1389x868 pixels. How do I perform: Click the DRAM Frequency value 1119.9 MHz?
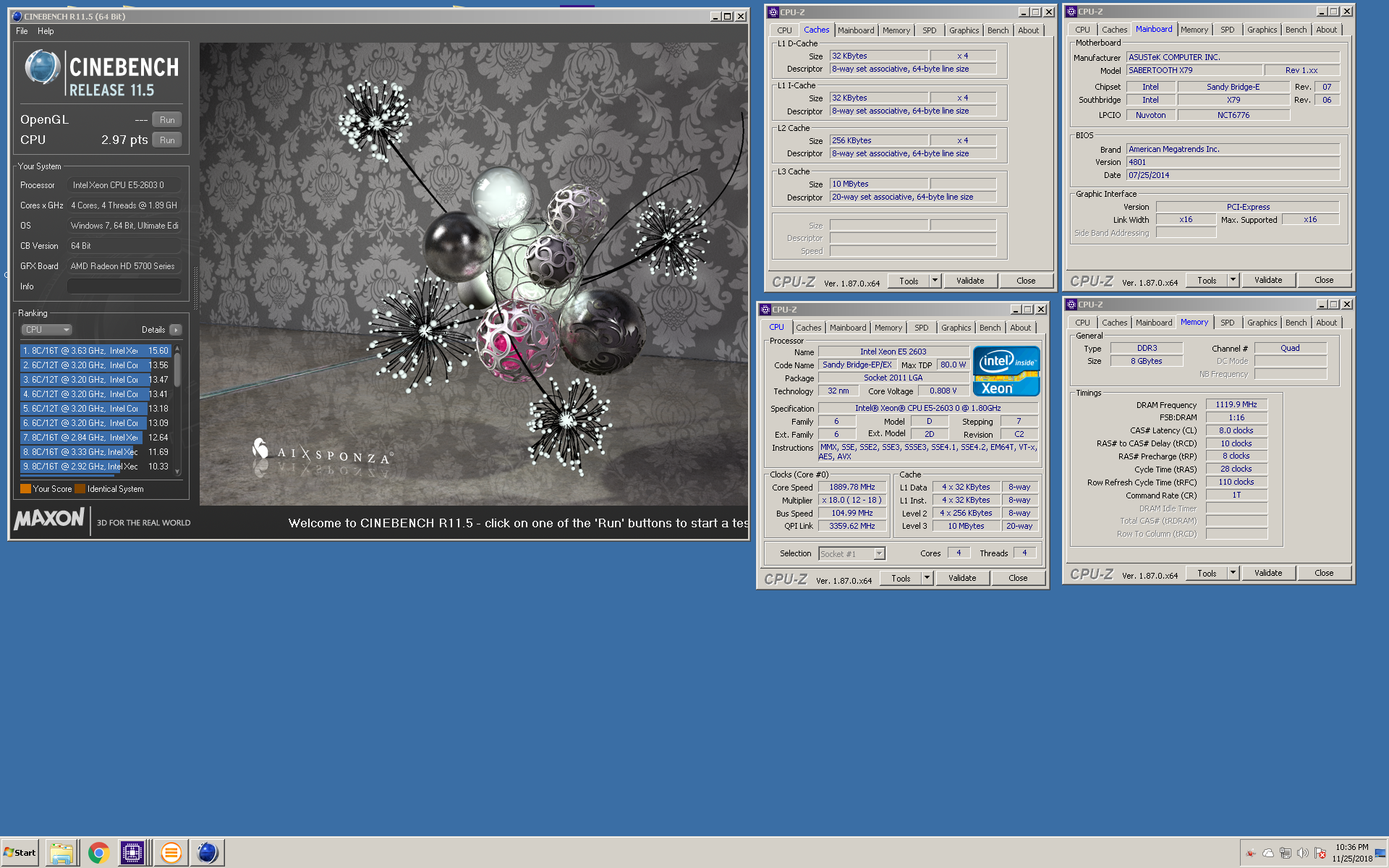1236,405
